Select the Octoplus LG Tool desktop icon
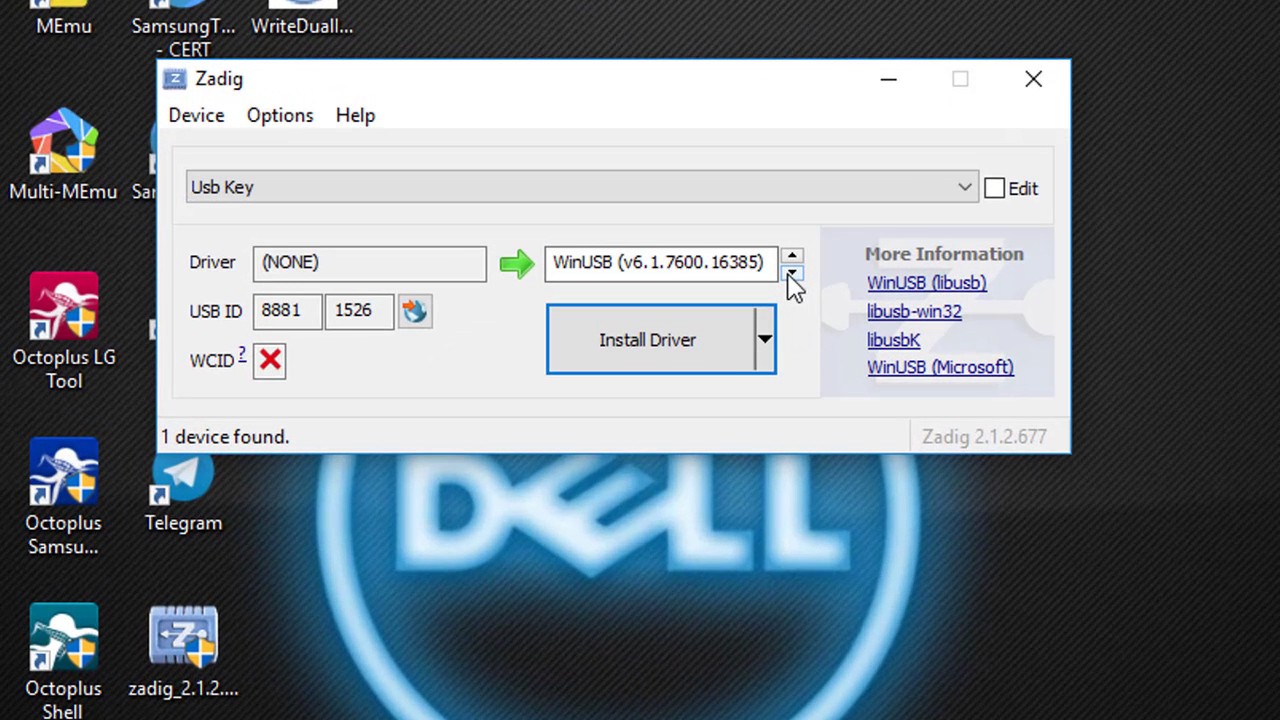 pos(63,331)
